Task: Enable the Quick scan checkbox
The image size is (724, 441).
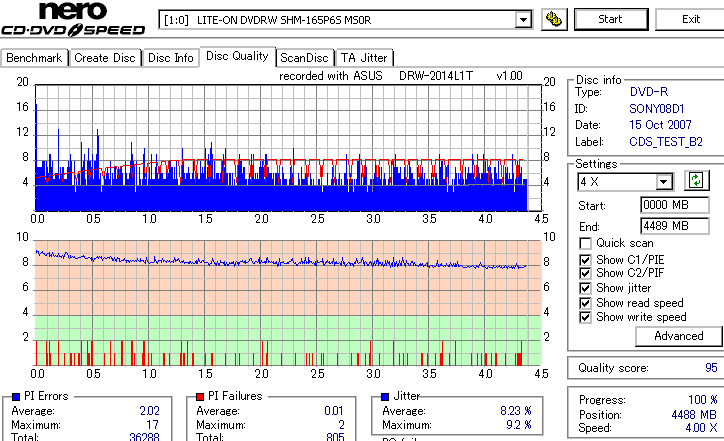Action: coord(585,243)
